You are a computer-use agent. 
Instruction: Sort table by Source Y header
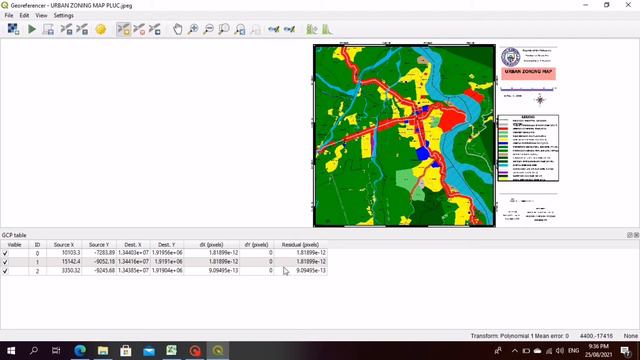(x=99, y=244)
